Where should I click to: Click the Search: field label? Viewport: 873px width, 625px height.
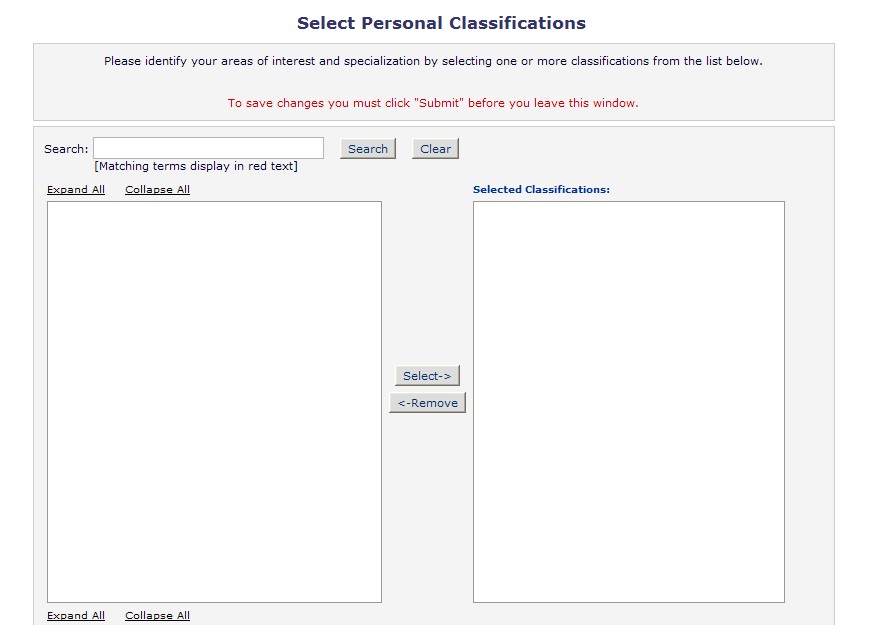[66, 149]
